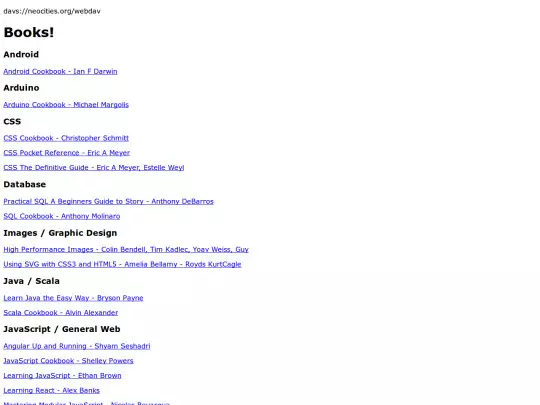Open Practical SQL A Beginners Guide link
This screenshot has width=540, height=405.
(x=108, y=201)
